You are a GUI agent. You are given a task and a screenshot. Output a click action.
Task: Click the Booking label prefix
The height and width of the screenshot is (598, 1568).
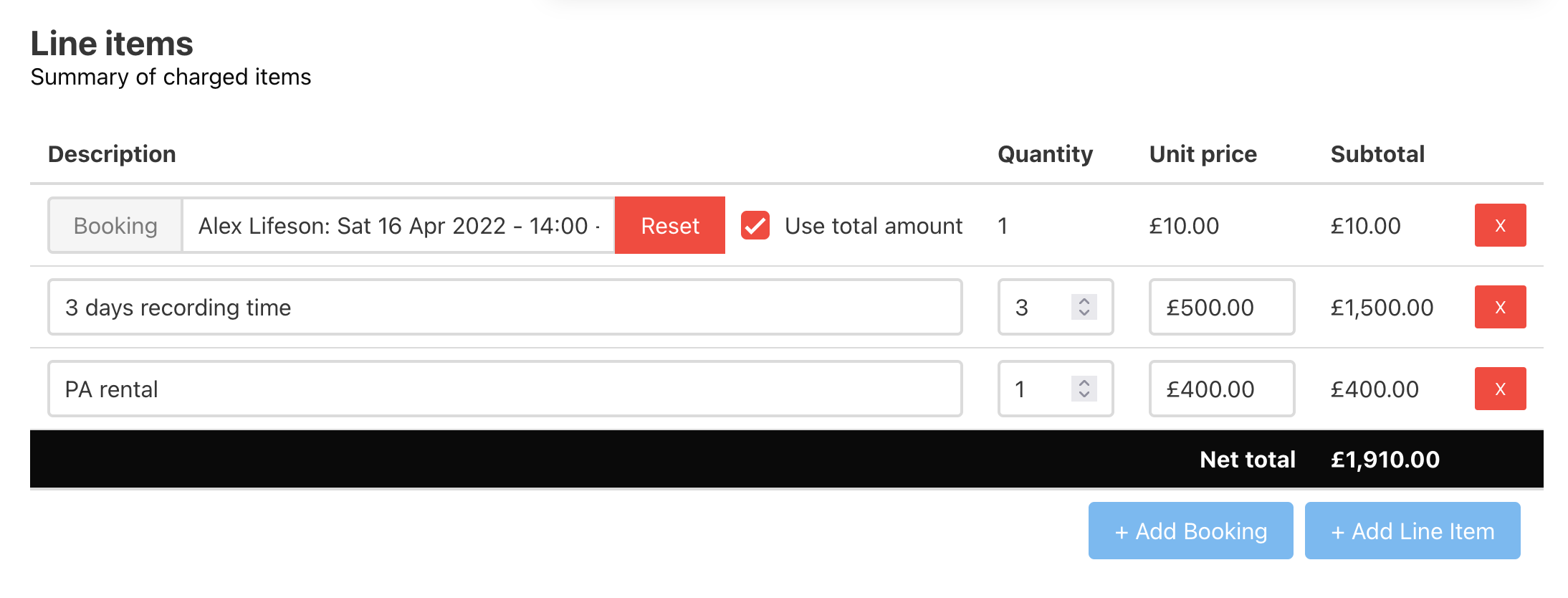tap(115, 225)
